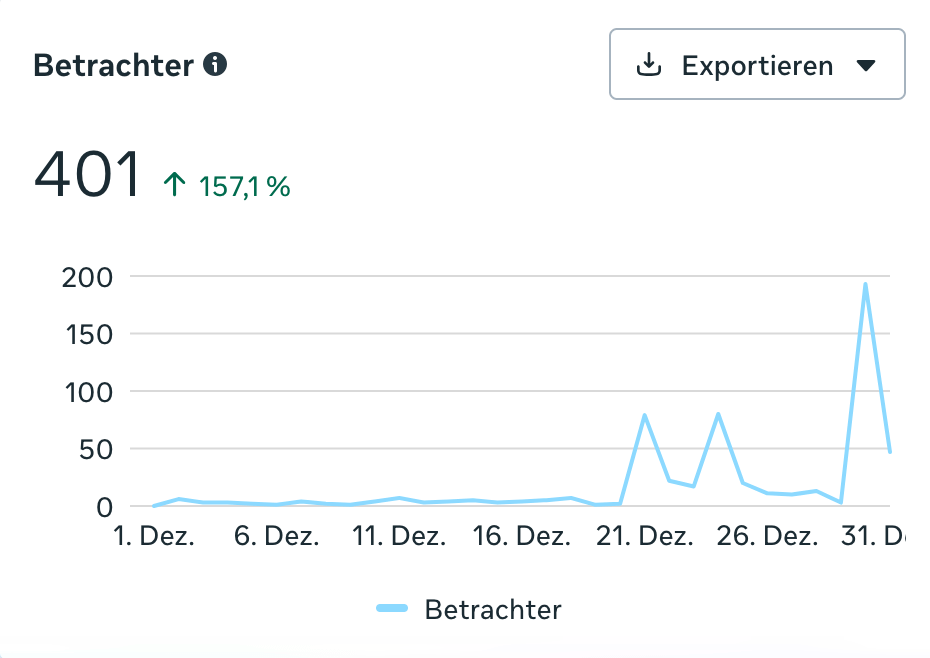Click the highest chart peak near 31. Dez.
930x658 pixels.
(865, 284)
